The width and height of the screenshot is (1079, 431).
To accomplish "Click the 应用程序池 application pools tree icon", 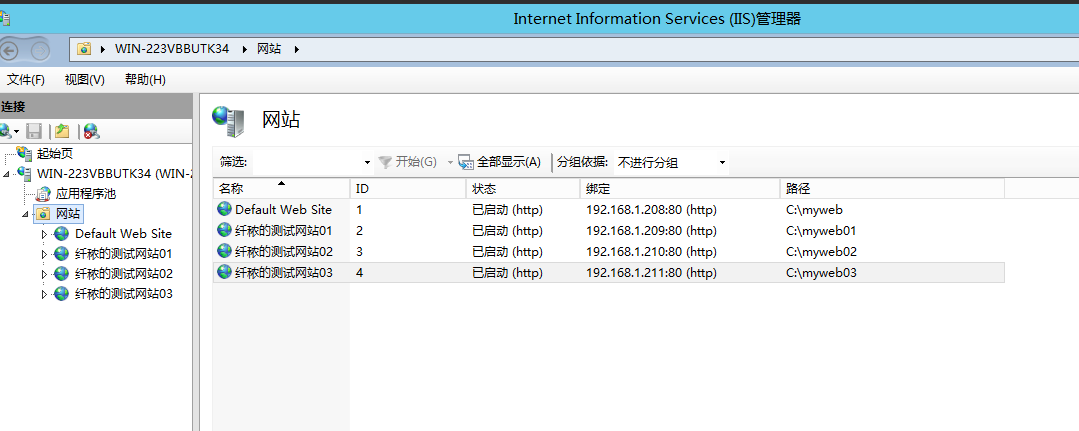I will [43, 194].
